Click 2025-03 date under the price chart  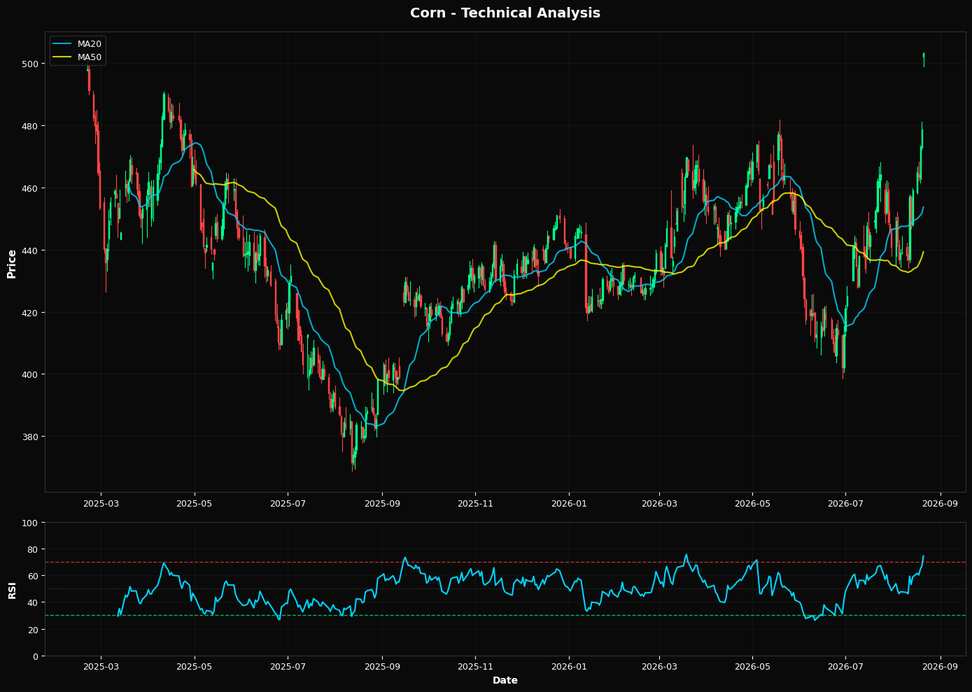click(x=101, y=504)
